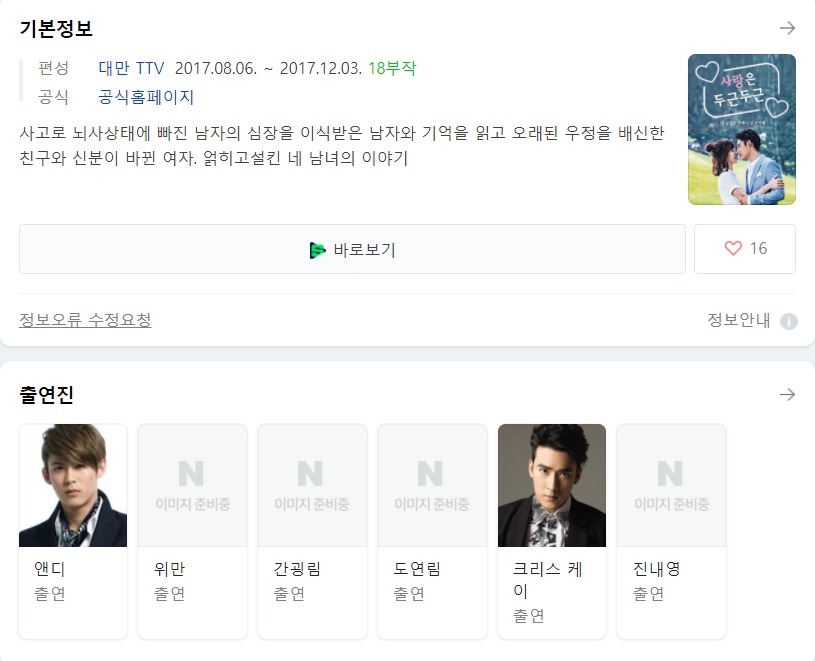Click the heart like icon with 16

click(733, 248)
